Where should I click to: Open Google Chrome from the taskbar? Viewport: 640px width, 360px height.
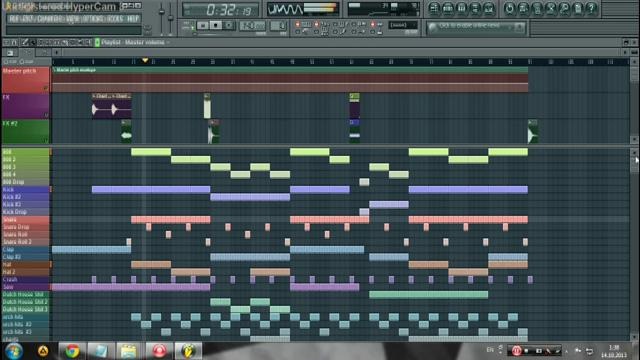coord(72,351)
